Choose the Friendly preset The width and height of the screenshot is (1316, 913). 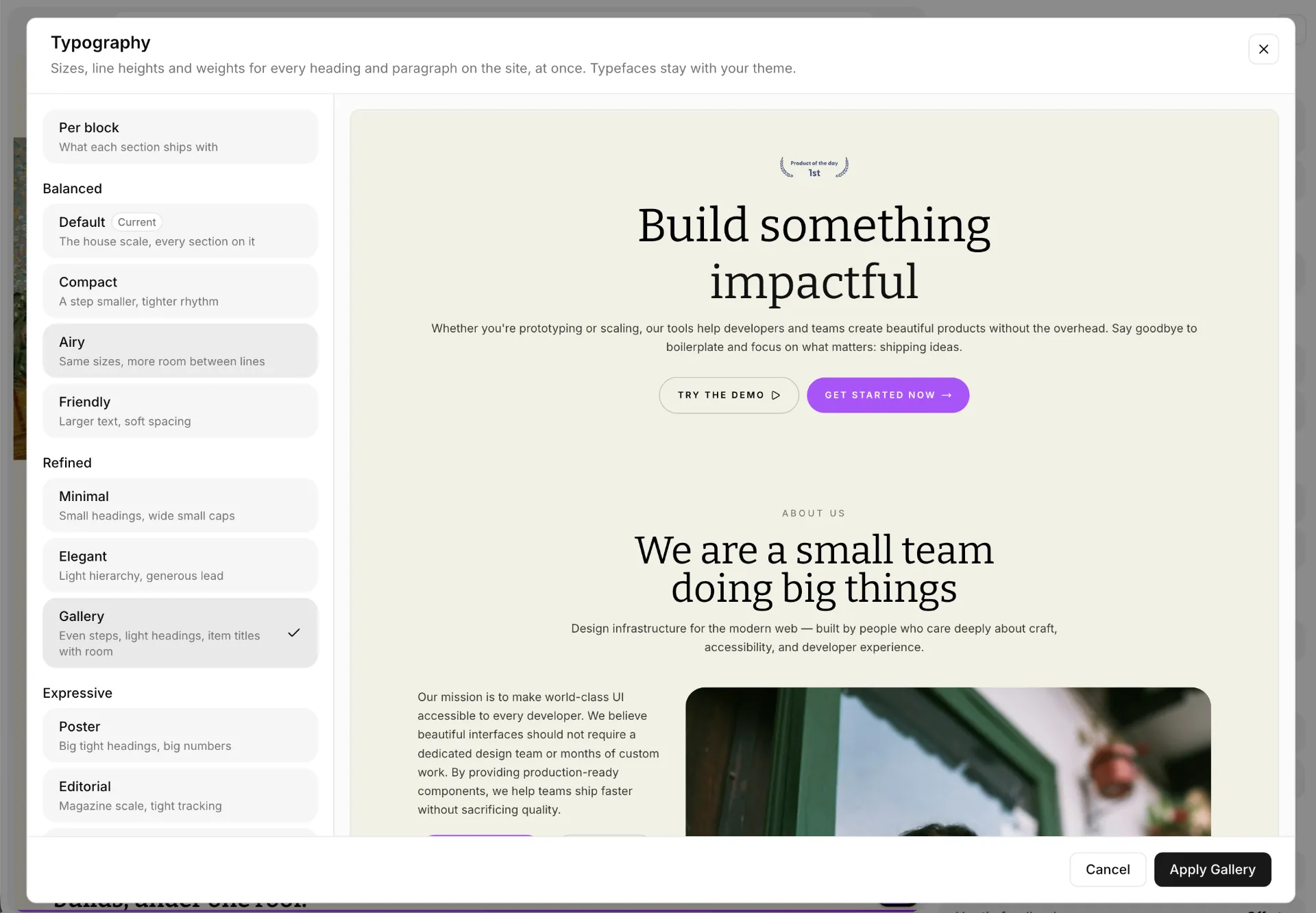click(180, 411)
